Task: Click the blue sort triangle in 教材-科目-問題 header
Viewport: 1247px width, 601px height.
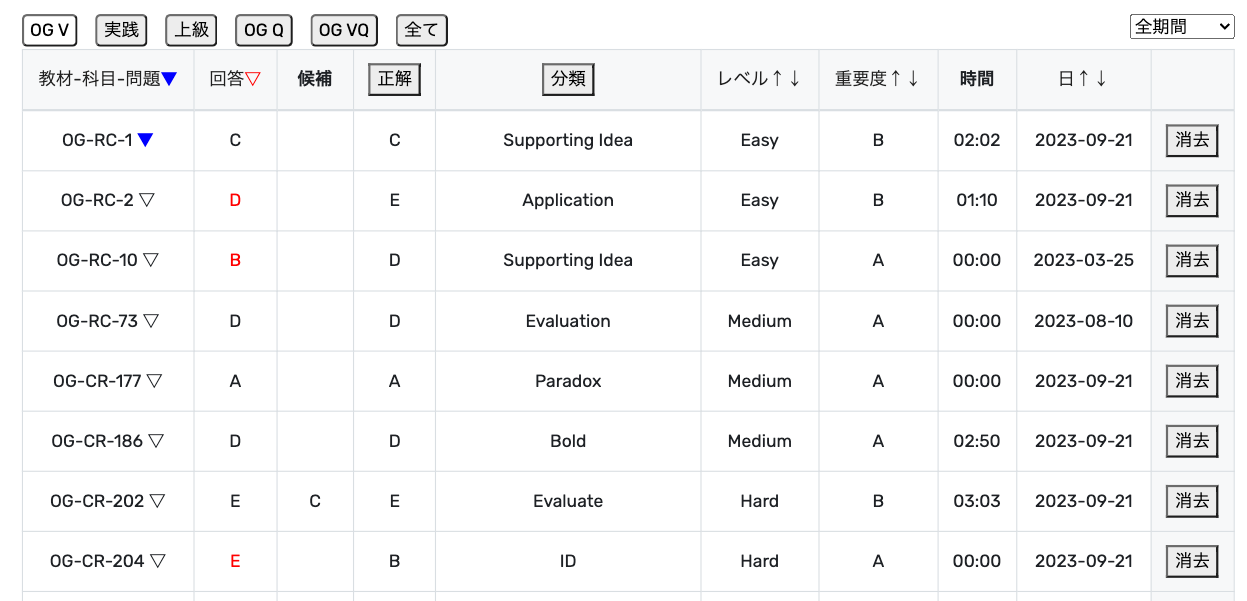Action: pyautogui.click(x=170, y=80)
